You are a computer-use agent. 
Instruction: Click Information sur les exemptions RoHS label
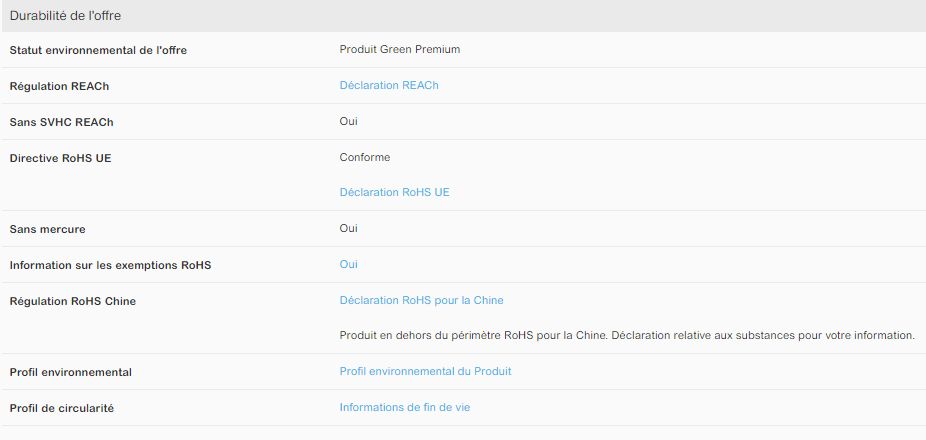click(x=110, y=265)
